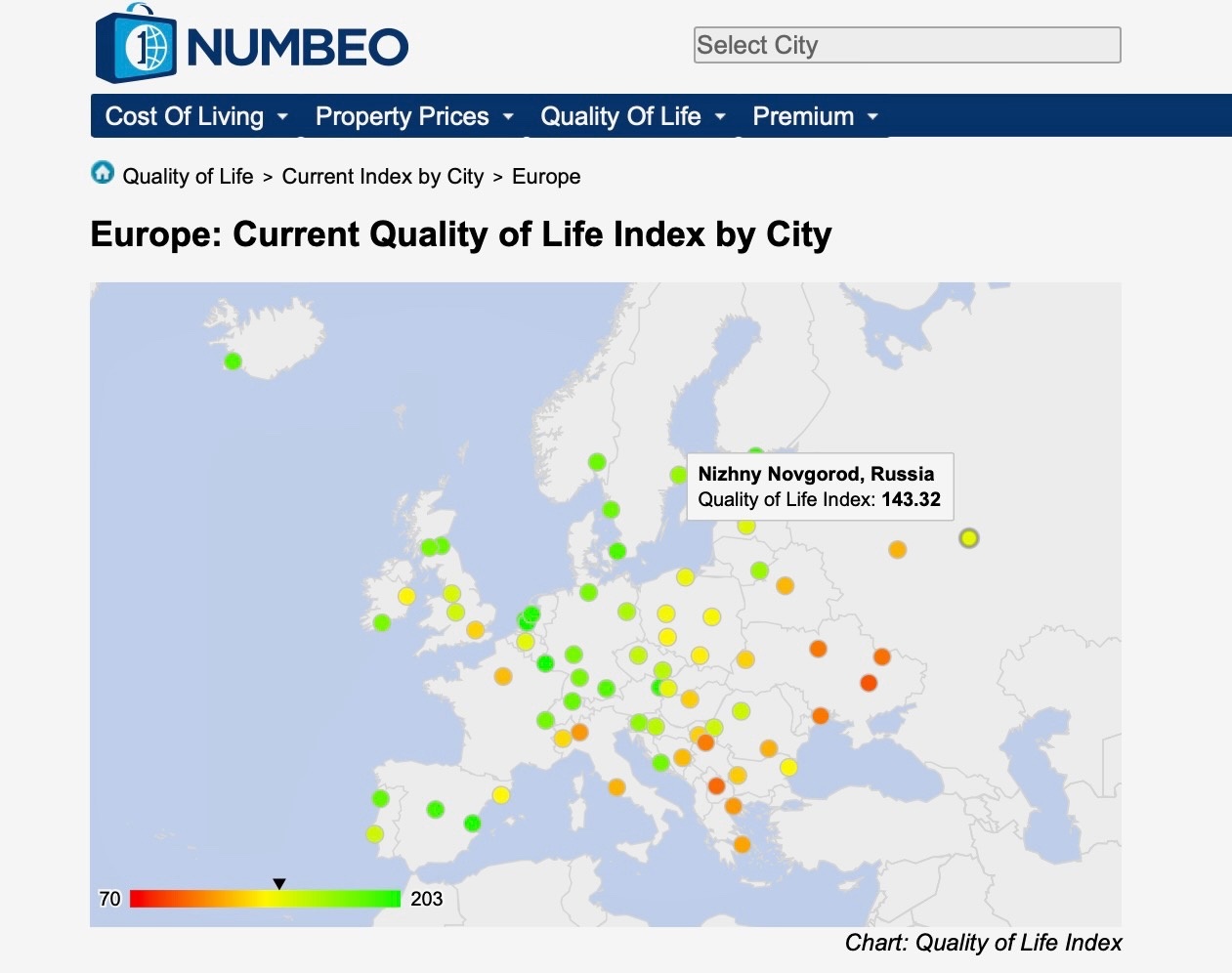Click the home icon in the breadcrumb
The image size is (1232, 973).
coord(103,174)
